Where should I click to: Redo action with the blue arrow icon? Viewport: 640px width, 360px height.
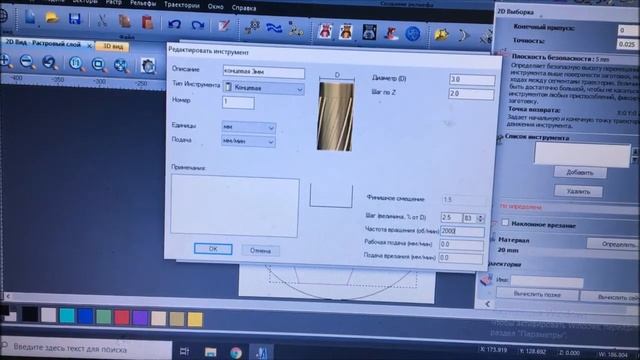tap(198, 25)
